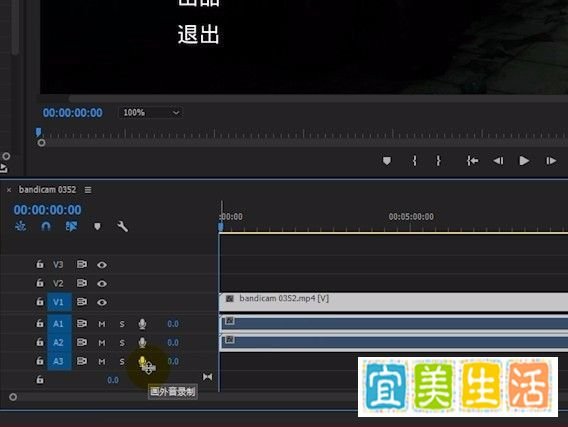Click A1 track volume value 0.0
The height and width of the screenshot is (427, 568).
173,324
